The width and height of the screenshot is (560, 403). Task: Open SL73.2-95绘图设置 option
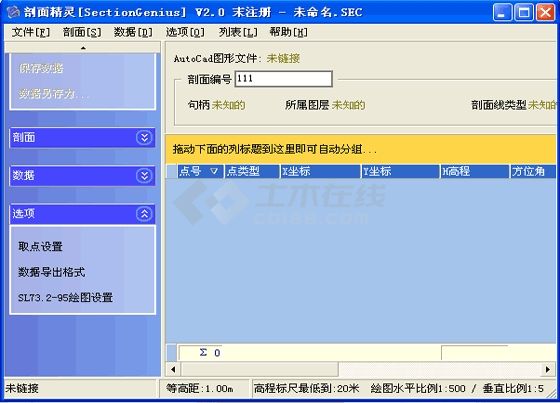66,297
